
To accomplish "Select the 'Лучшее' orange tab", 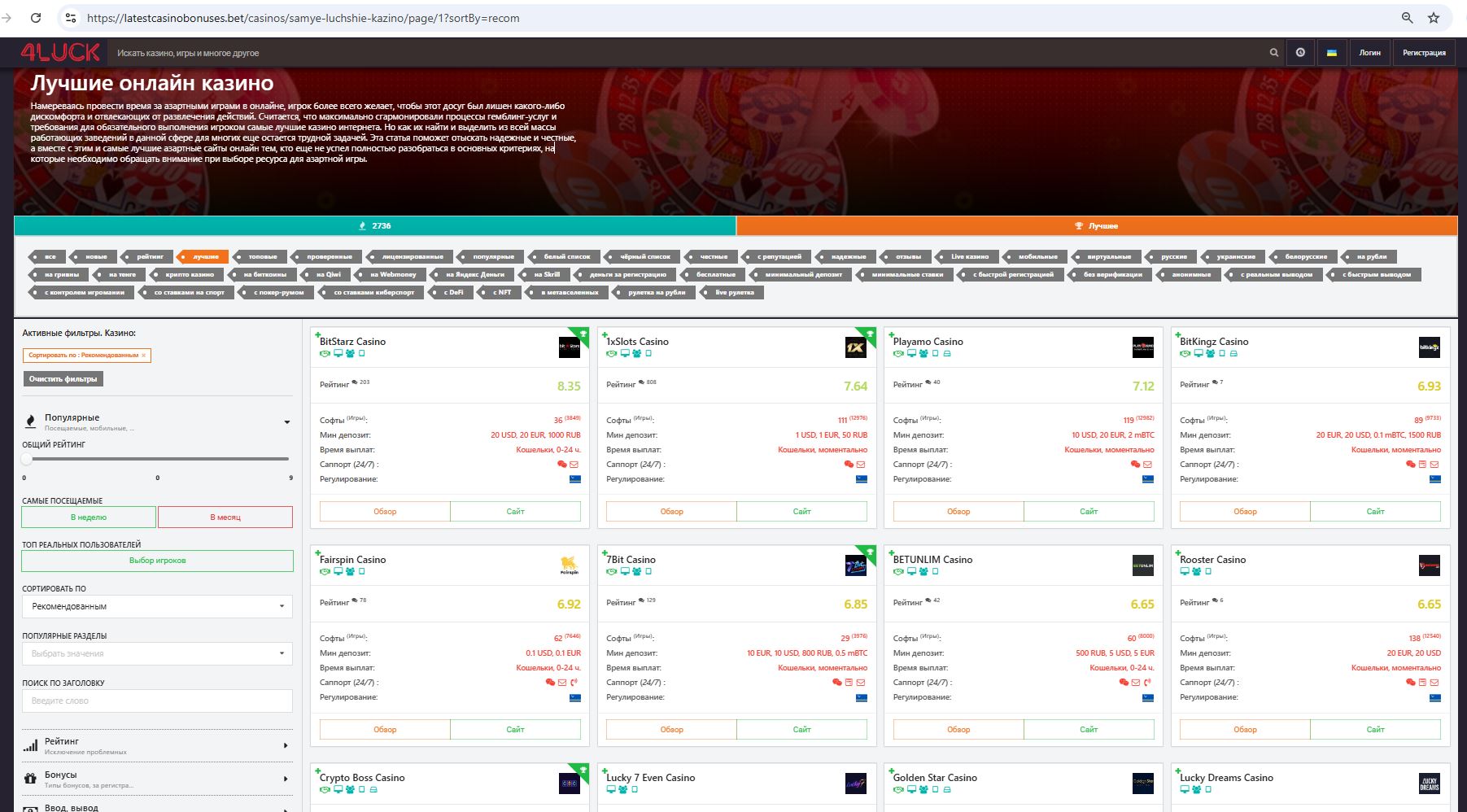I will 1096,226.
